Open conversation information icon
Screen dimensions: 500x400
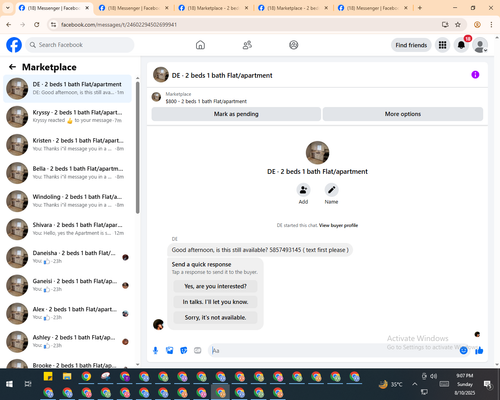(475, 75)
